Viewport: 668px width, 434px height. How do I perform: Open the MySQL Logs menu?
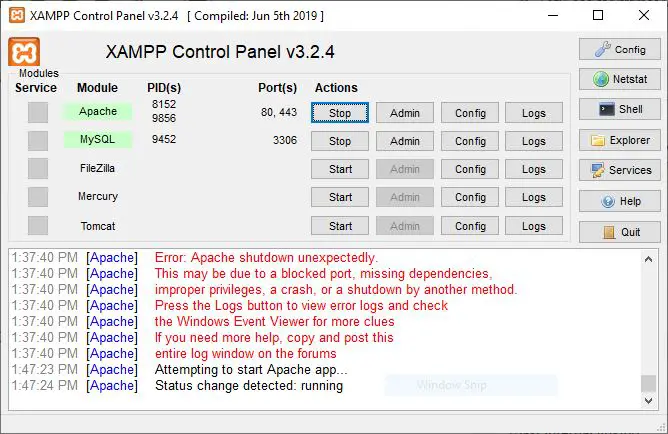(x=534, y=141)
